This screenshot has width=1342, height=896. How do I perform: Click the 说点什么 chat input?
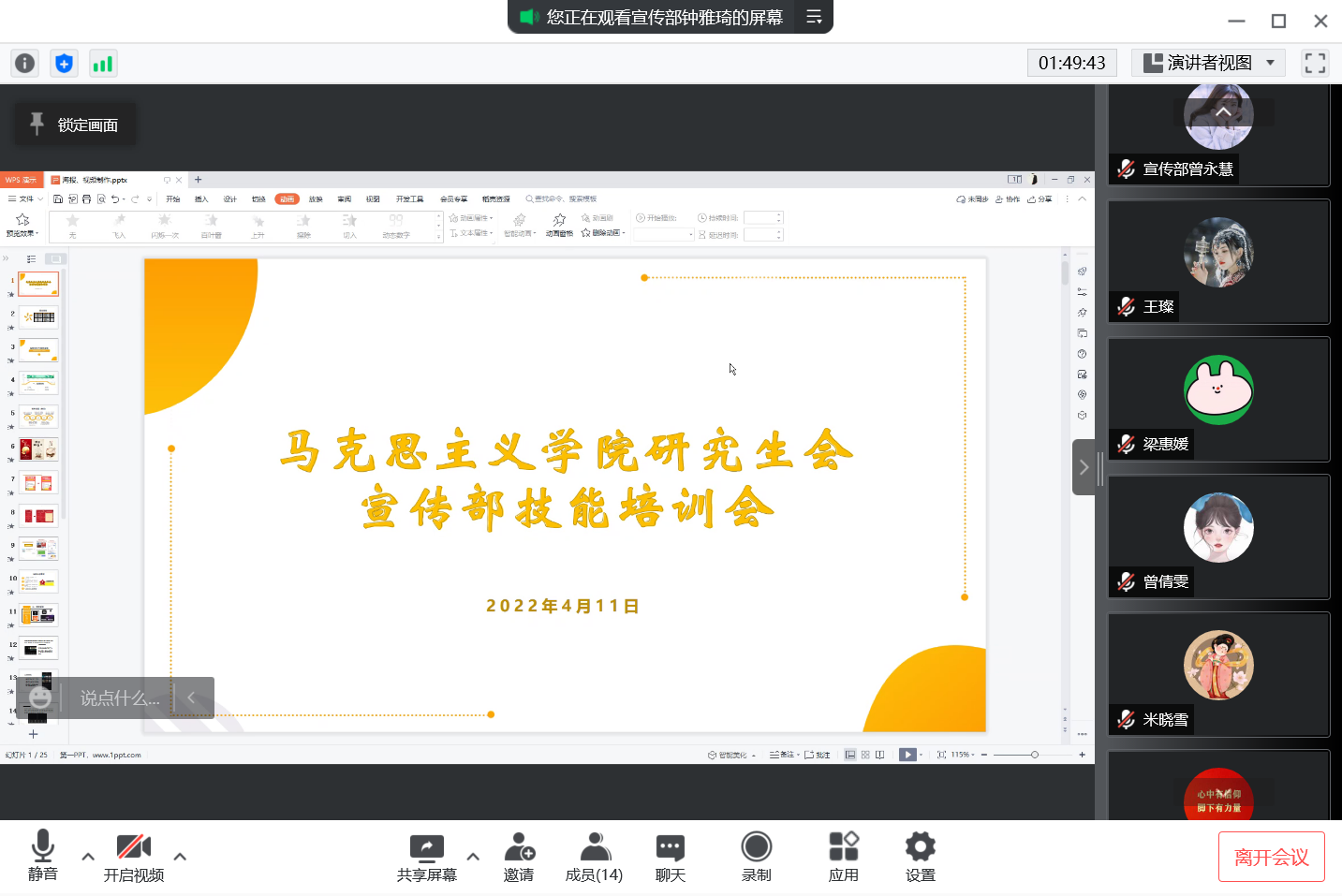(x=120, y=698)
